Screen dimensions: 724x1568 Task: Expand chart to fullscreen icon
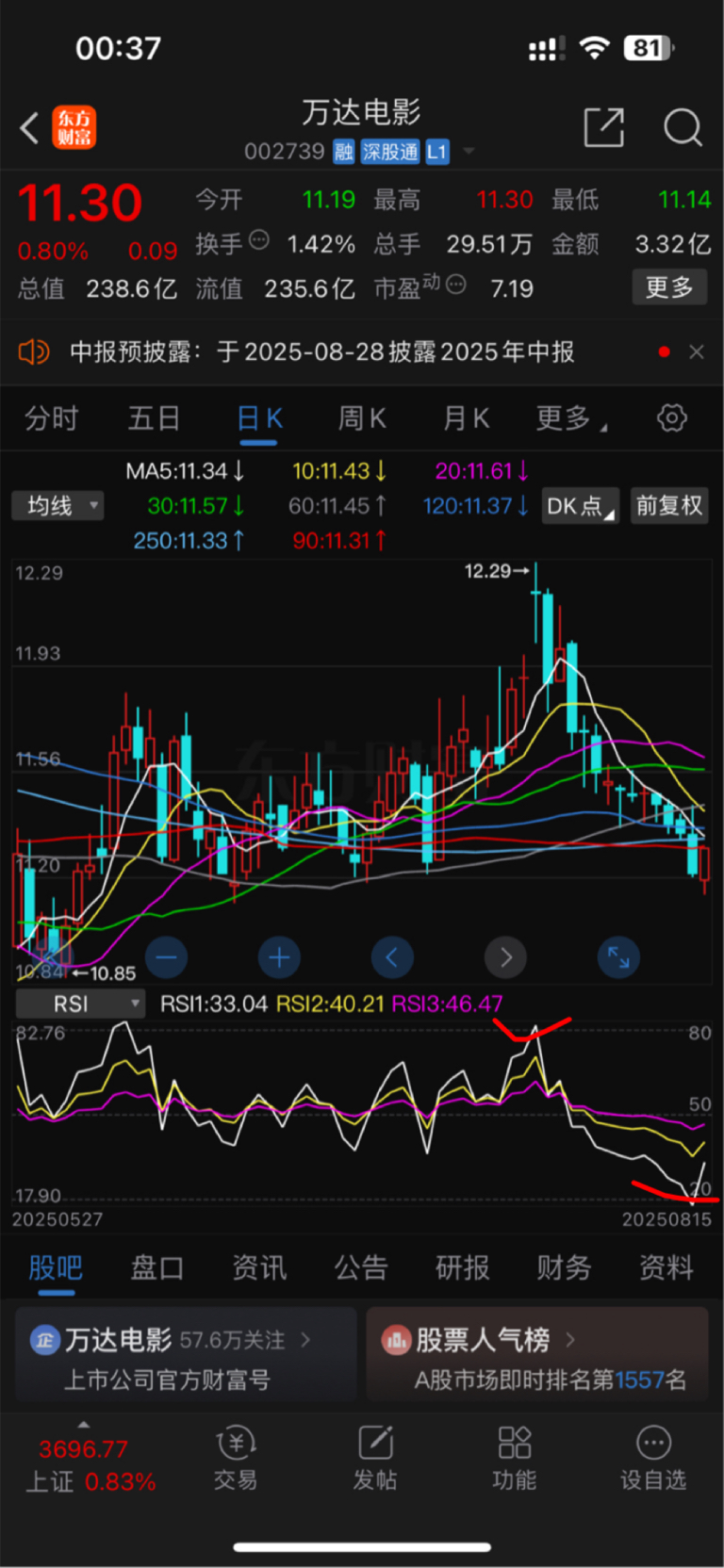tap(618, 958)
